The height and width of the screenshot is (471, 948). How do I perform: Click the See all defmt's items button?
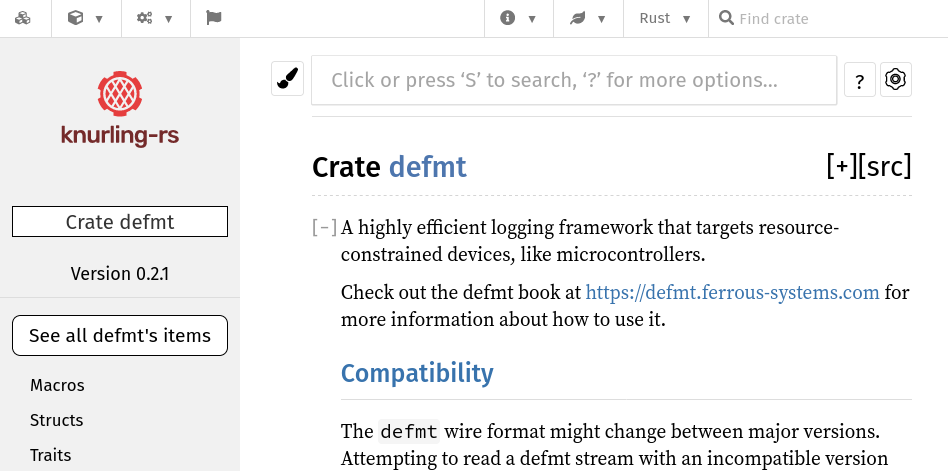[x=120, y=336]
